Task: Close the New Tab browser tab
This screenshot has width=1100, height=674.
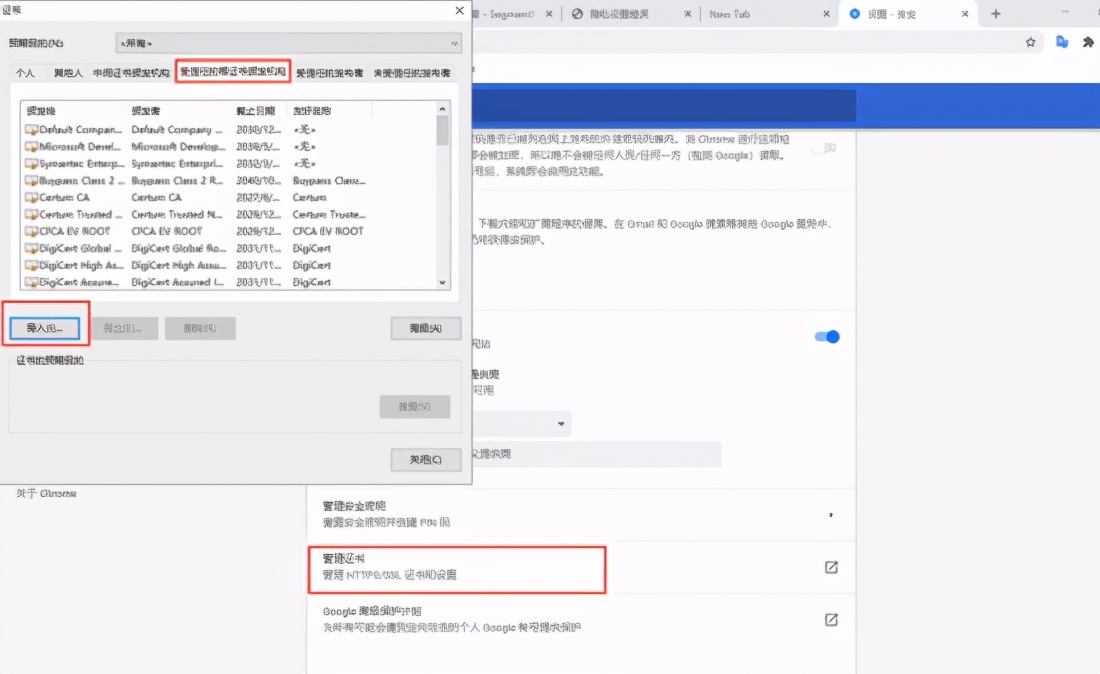Action: (x=826, y=14)
